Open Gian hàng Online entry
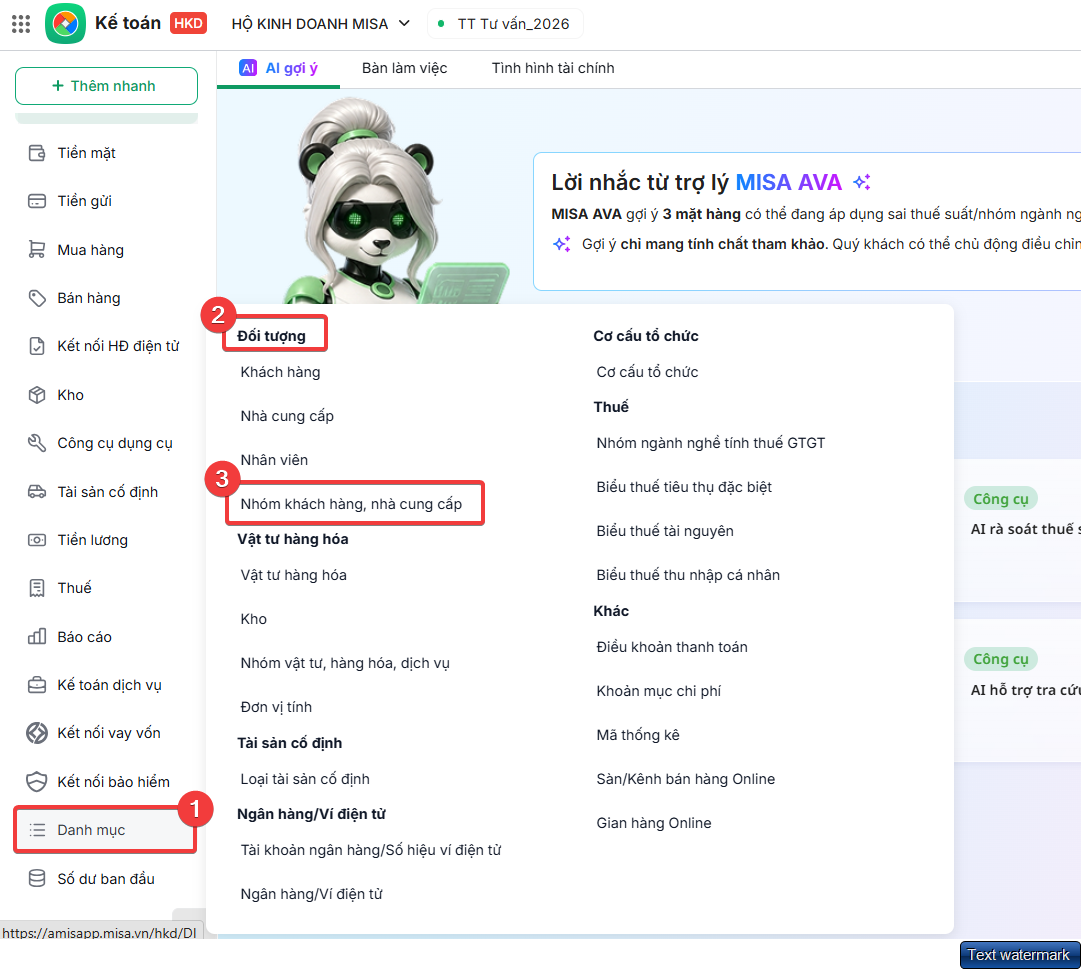The image size is (1081, 969). coord(654,823)
